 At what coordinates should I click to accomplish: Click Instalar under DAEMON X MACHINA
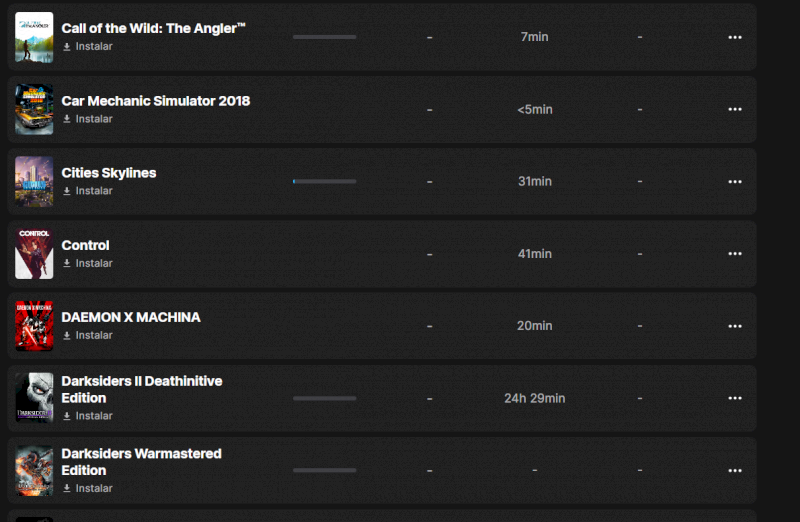tap(88, 335)
